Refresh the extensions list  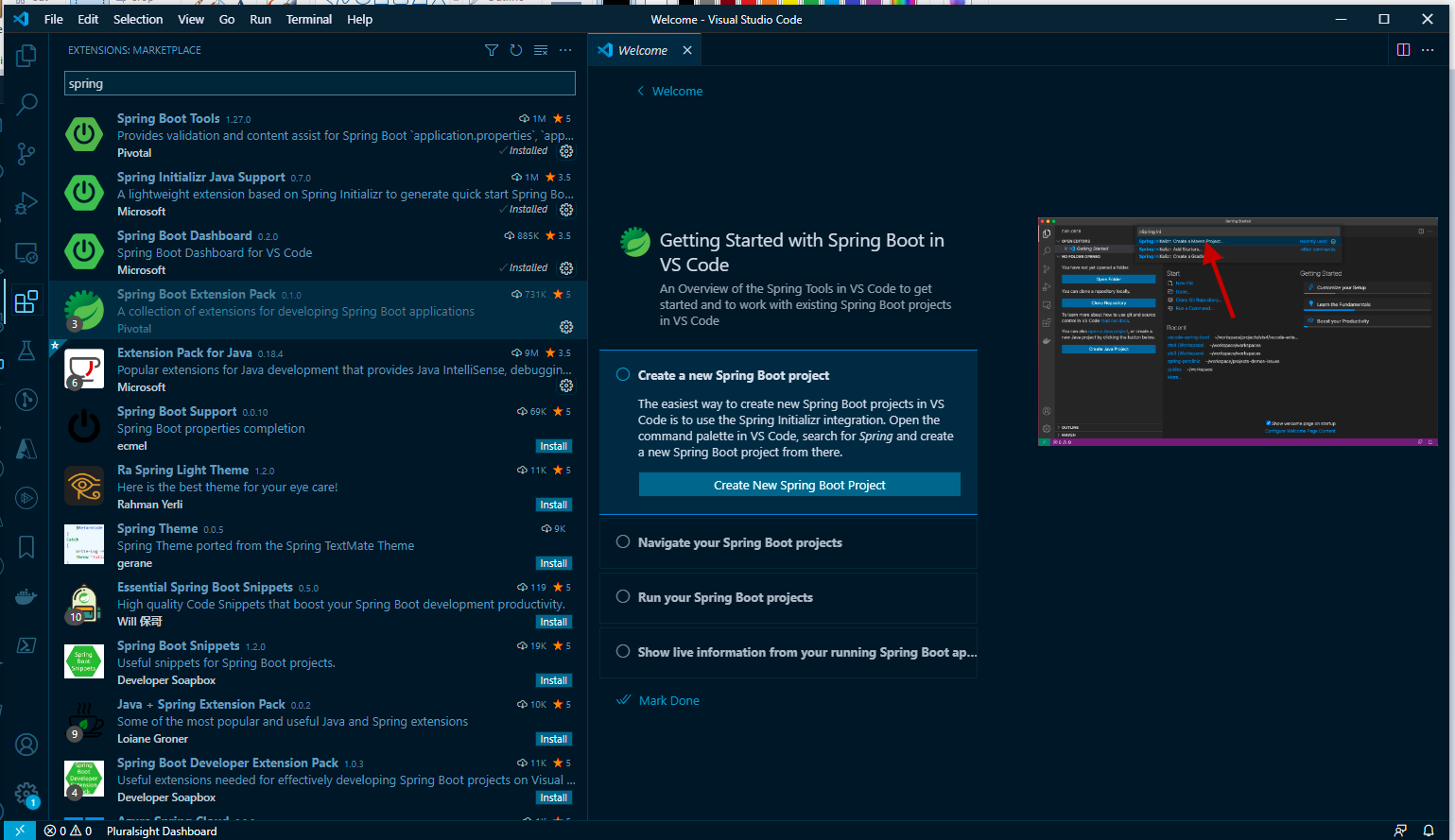coord(516,50)
